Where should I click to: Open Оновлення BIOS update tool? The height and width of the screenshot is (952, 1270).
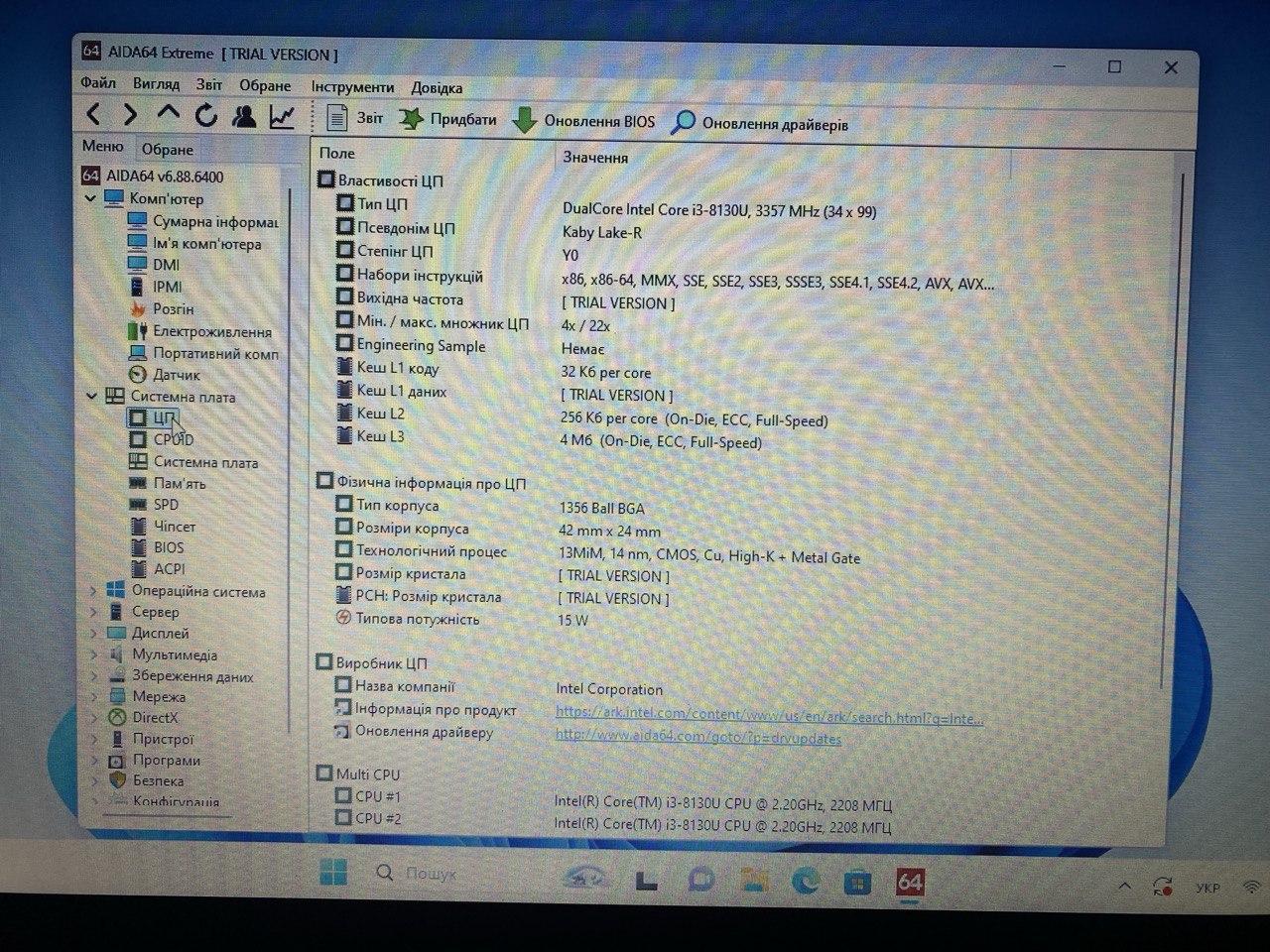(583, 122)
